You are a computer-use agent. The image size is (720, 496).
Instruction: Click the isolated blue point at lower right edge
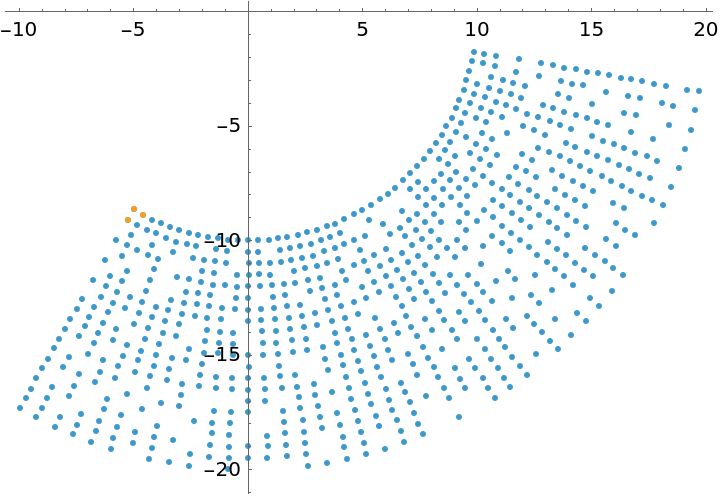point(459,417)
